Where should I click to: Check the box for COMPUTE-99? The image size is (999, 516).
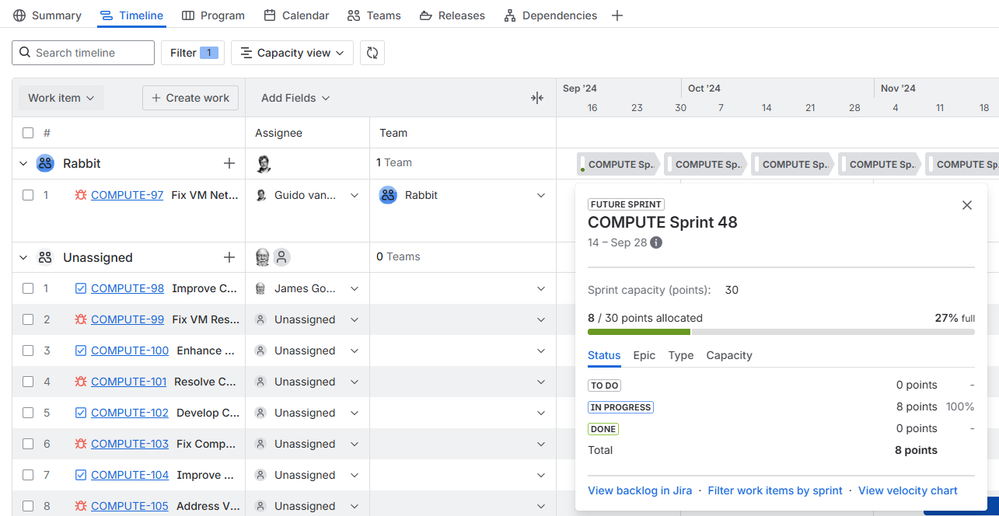[28, 319]
